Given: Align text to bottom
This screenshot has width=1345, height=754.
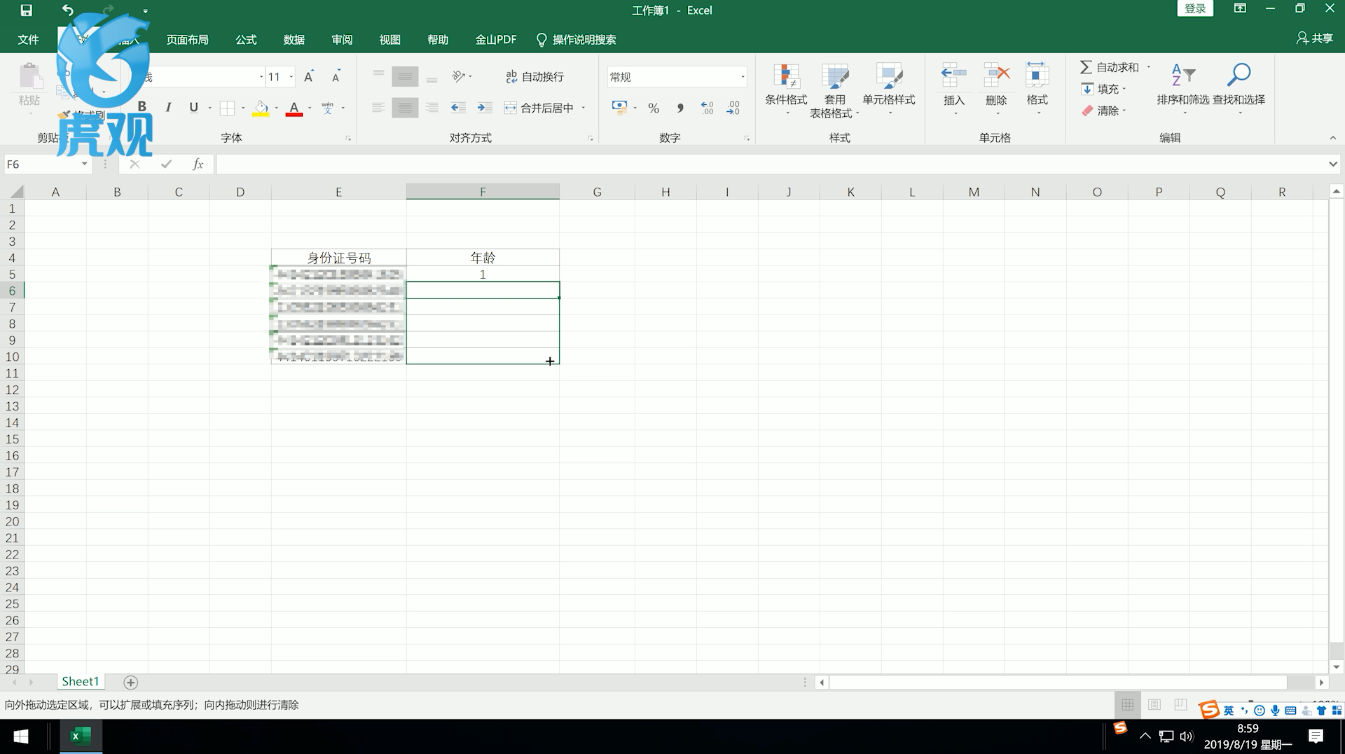Looking at the screenshot, I should coord(432,76).
